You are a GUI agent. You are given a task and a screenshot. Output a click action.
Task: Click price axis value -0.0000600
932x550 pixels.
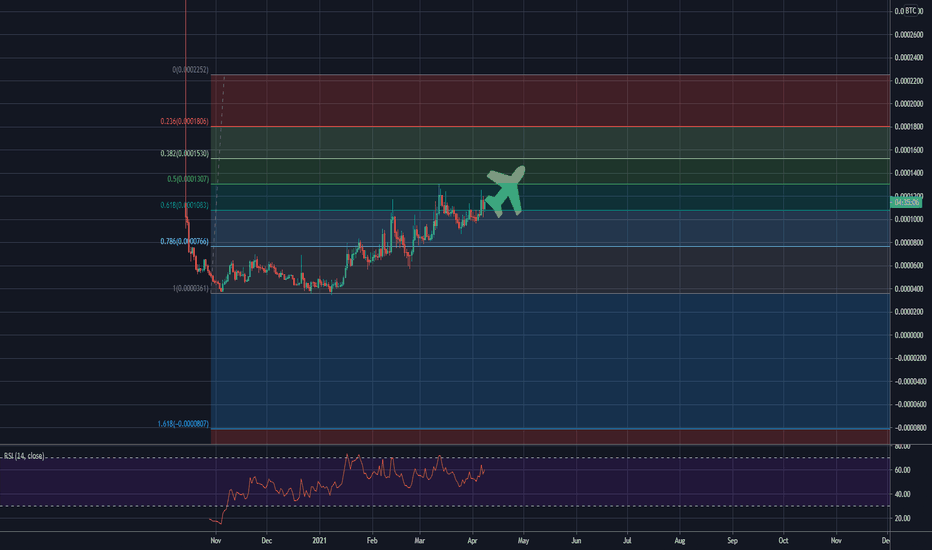coord(910,404)
